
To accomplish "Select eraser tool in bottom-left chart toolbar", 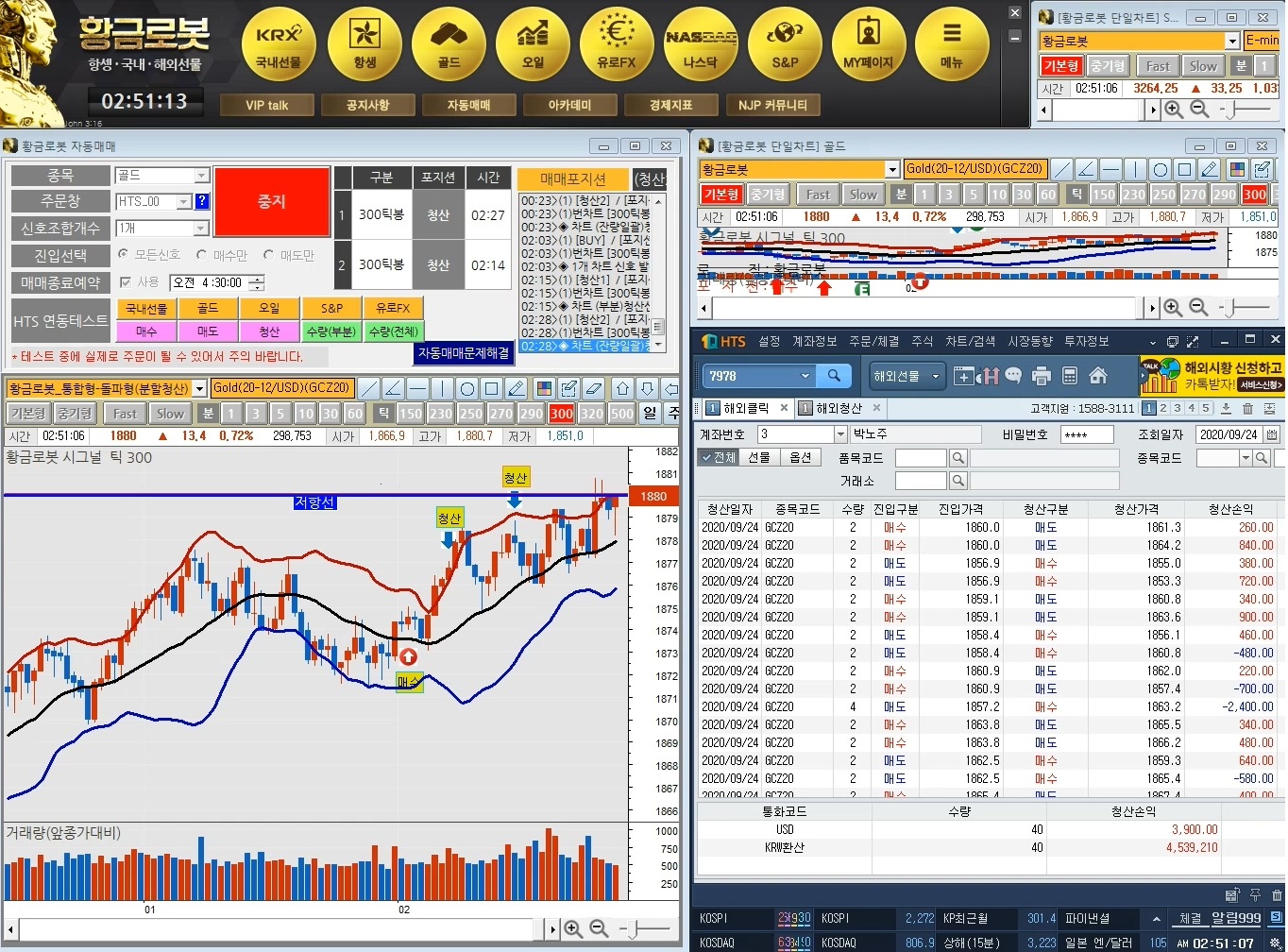I will (594, 388).
